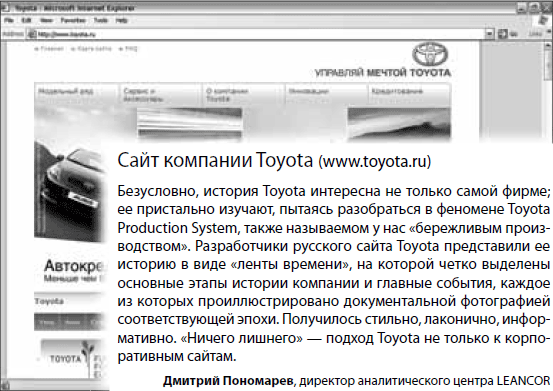Click the Go arrow button
553x391 pixels.
pyautogui.click(x=503, y=34)
